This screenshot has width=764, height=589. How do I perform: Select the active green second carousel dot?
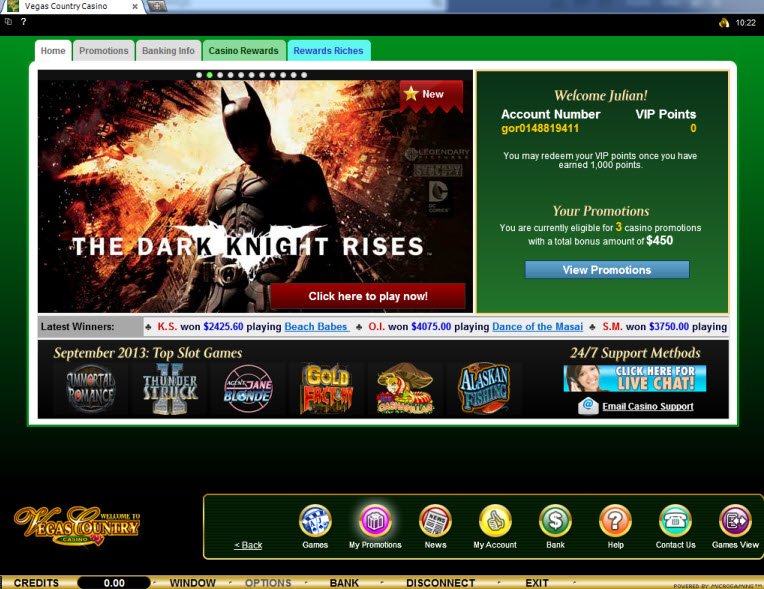click(x=210, y=75)
